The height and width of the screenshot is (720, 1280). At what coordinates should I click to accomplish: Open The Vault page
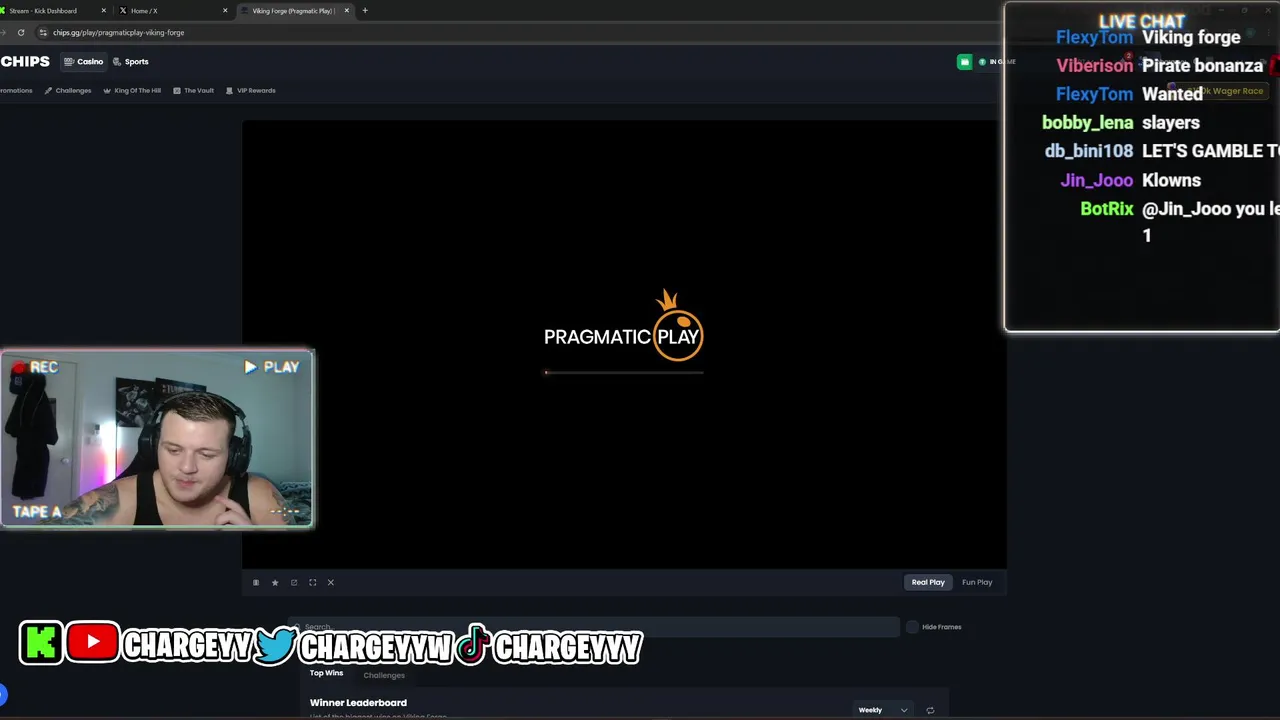(193, 90)
